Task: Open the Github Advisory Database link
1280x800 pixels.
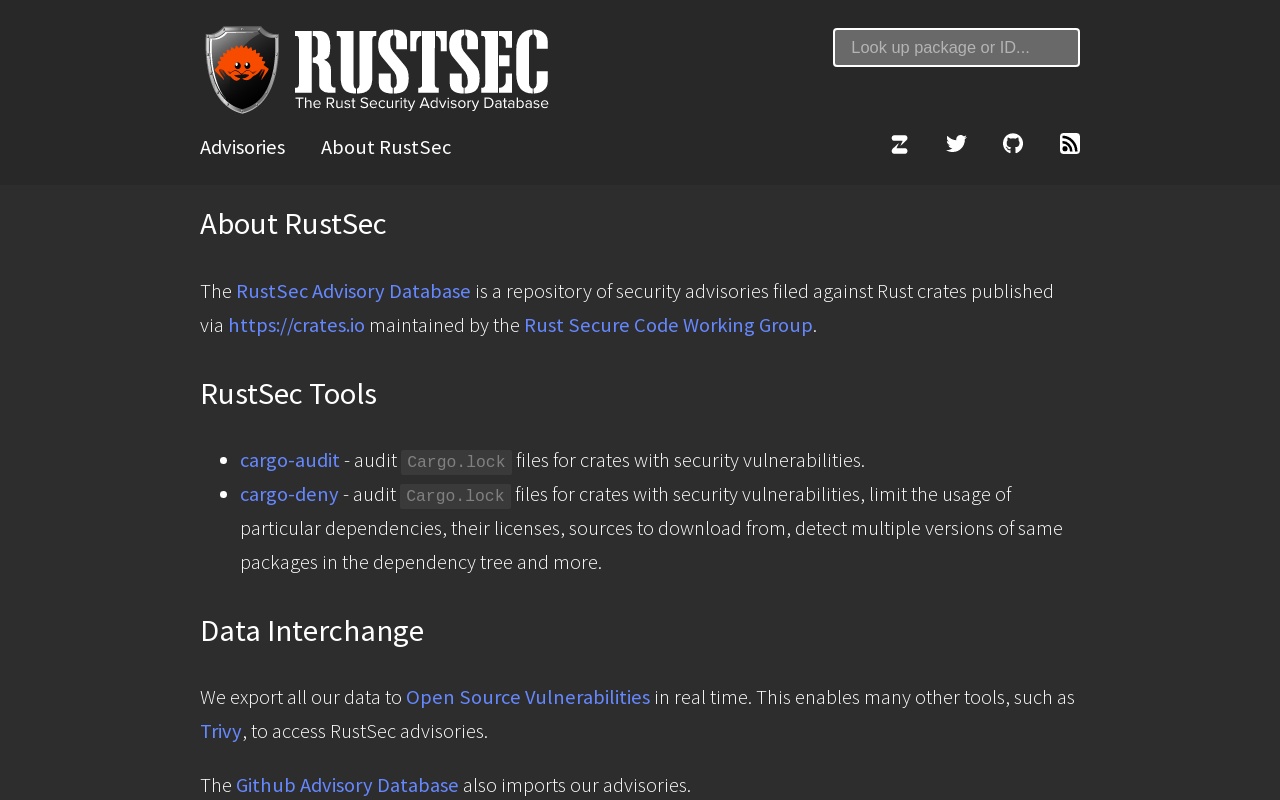Action: click(347, 785)
